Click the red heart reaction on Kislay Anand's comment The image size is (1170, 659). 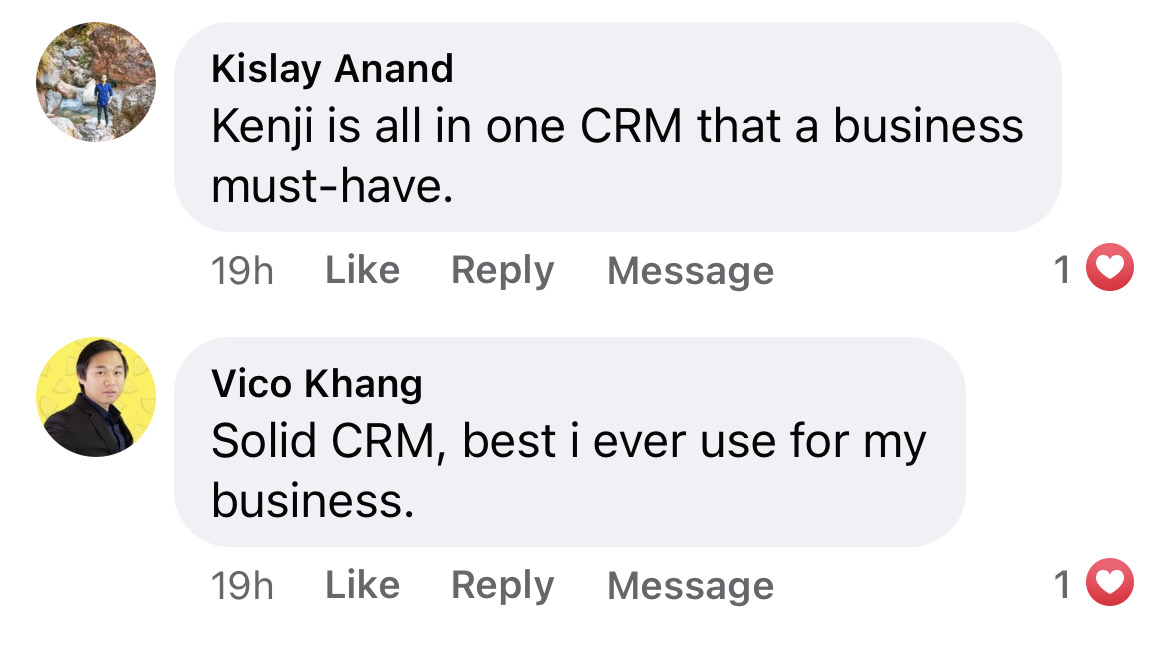[1109, 269]
